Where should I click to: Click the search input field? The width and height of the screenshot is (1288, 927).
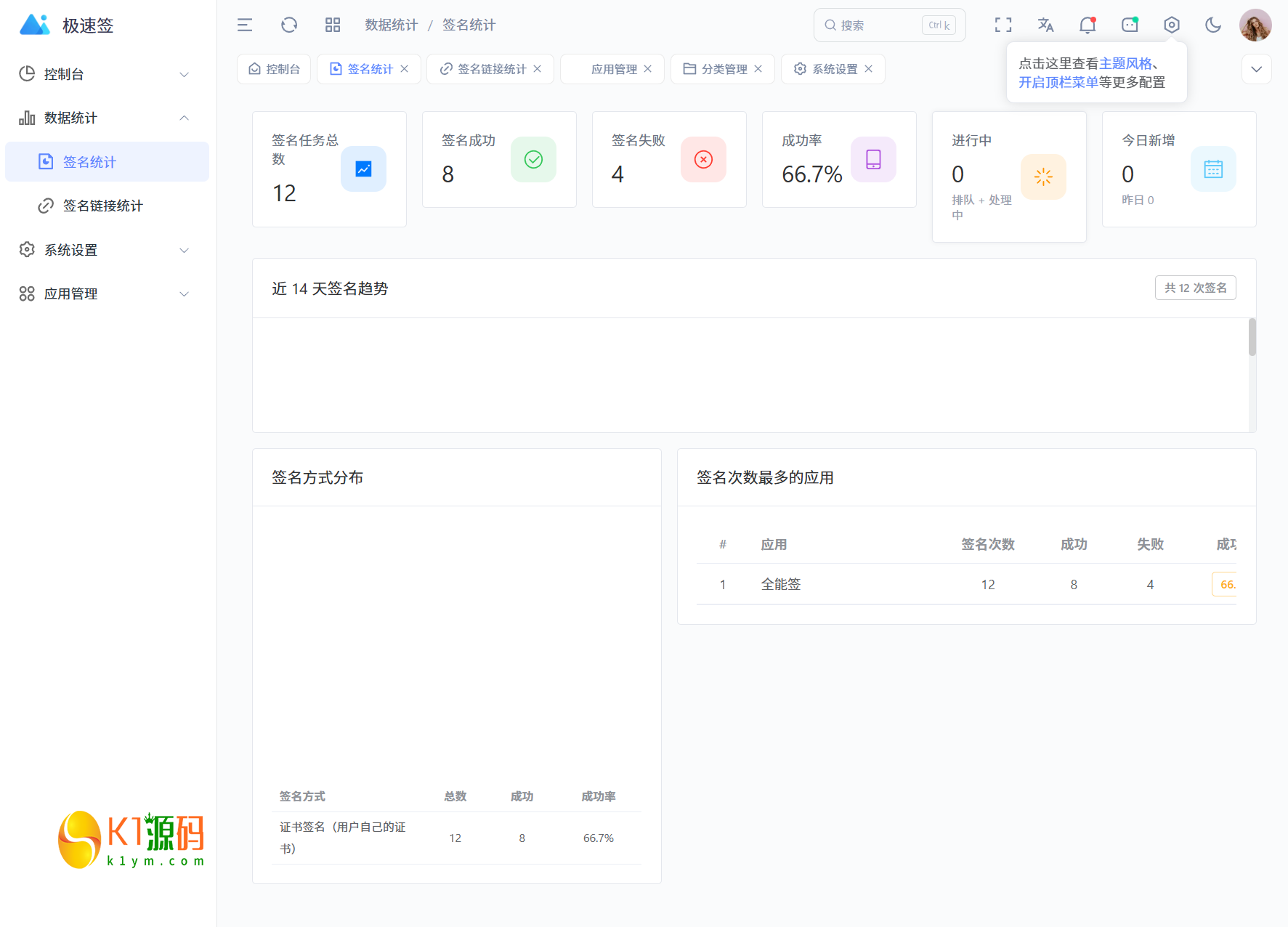point(889,25)
